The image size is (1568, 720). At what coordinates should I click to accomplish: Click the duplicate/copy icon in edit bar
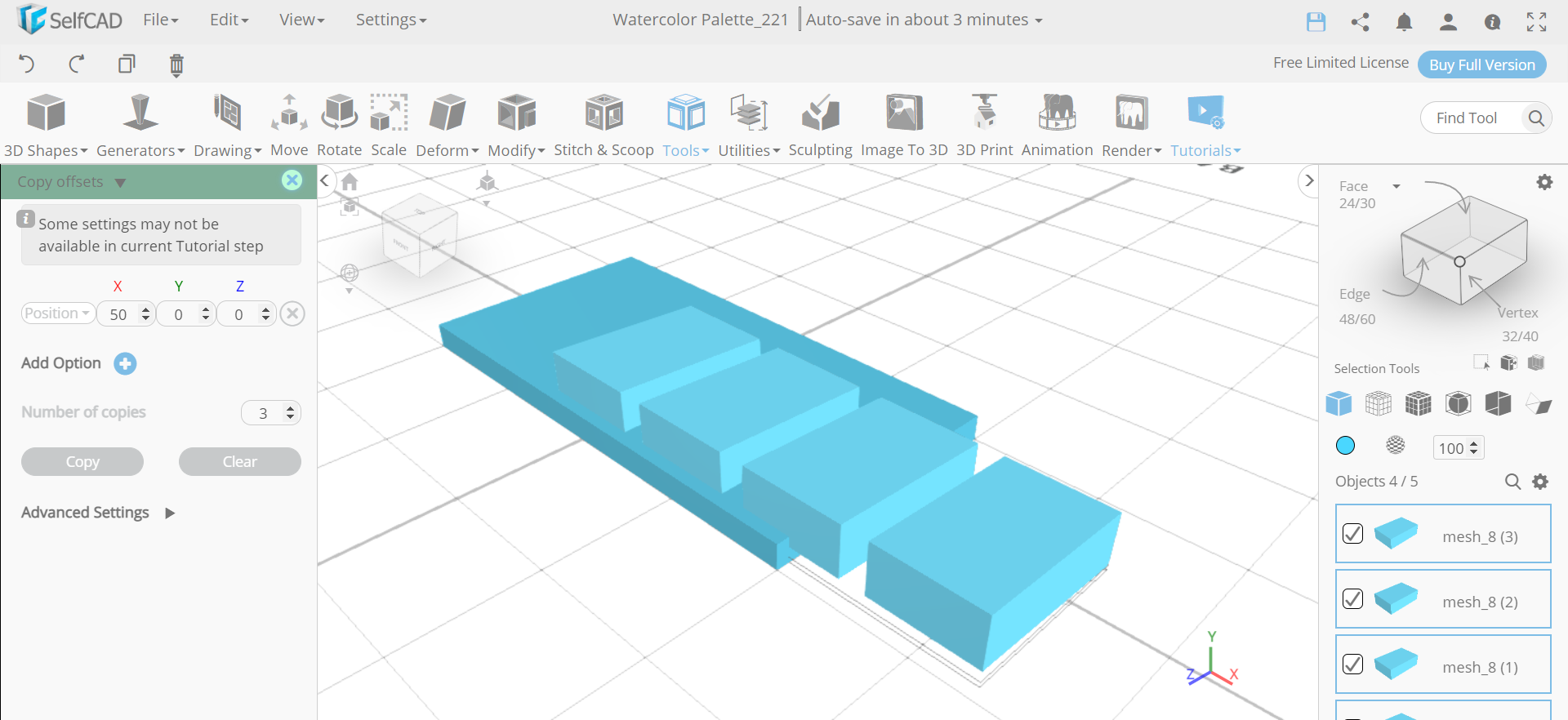[x=127, y=64]
